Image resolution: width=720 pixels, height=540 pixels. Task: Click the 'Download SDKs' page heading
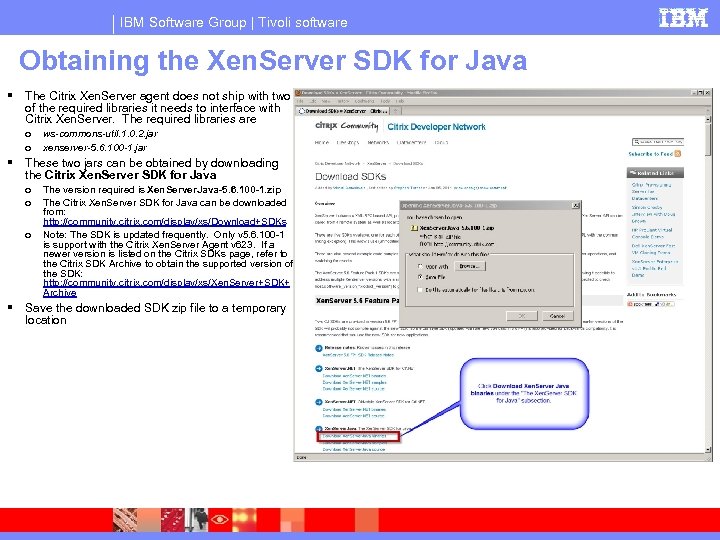(x=350, y=177)
